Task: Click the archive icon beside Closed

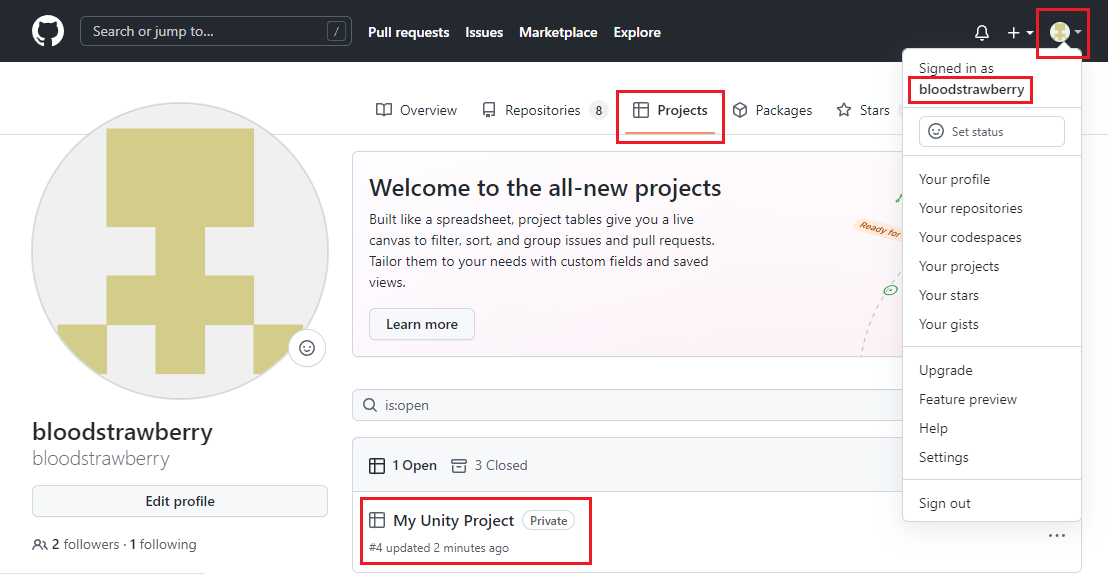Action: click(x=459, y=466)
